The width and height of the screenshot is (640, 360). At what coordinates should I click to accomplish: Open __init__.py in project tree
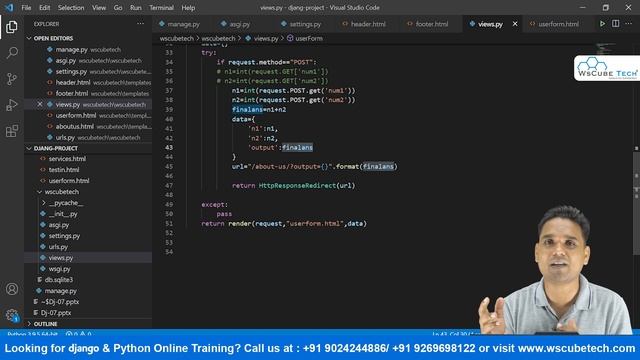[88, 214]
